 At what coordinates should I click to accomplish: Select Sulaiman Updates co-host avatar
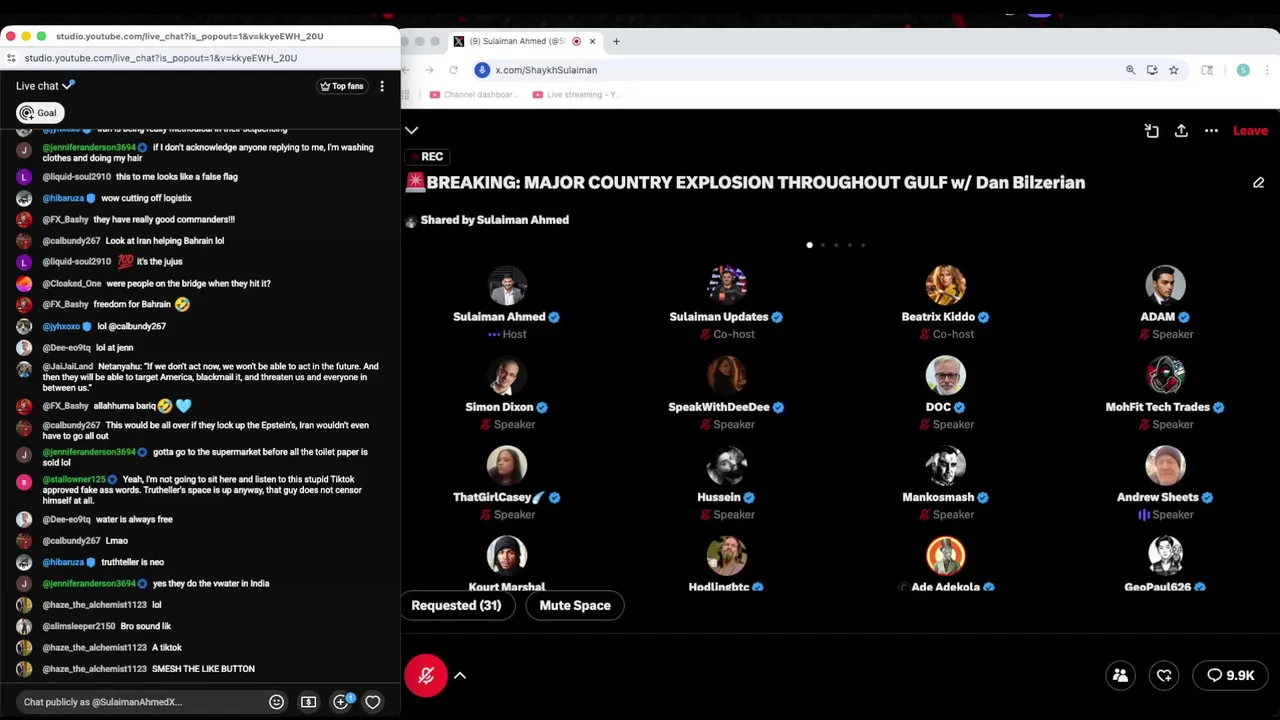click(x=726, y=285)
